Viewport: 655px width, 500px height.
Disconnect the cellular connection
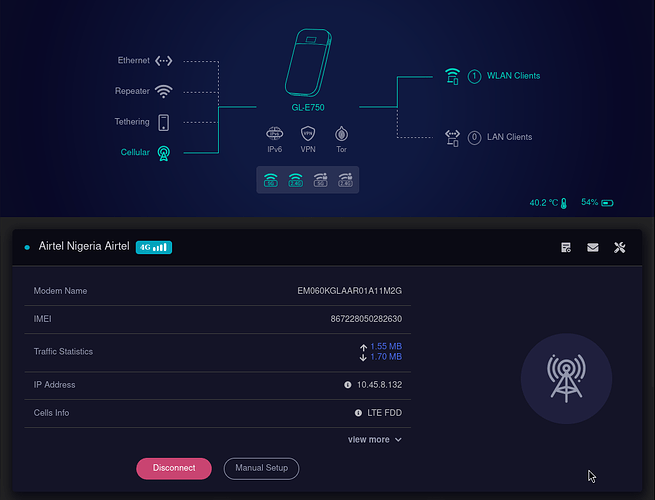174,468
